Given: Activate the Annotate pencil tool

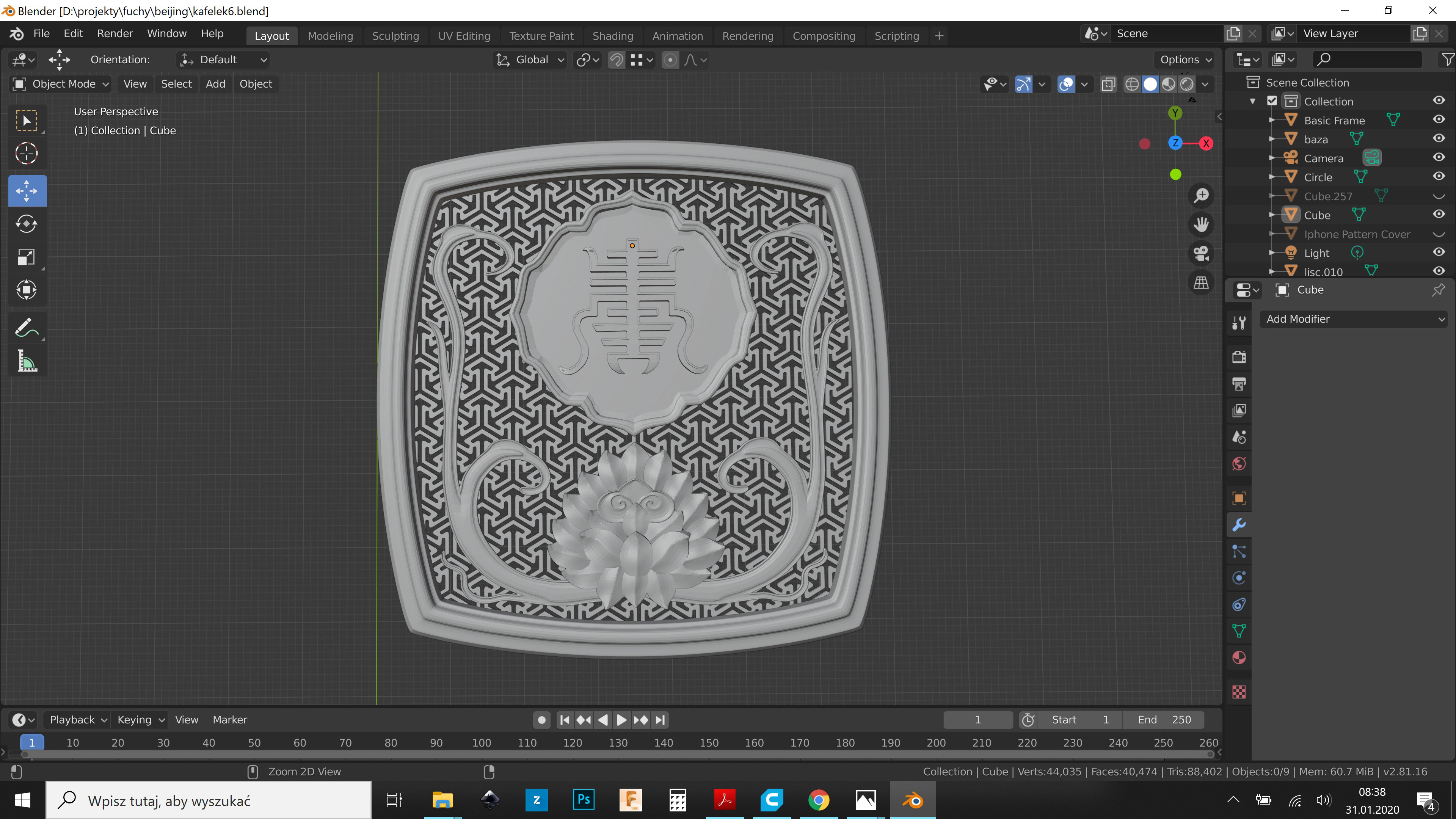Looking at the screenshot, I should click(27, 328).
